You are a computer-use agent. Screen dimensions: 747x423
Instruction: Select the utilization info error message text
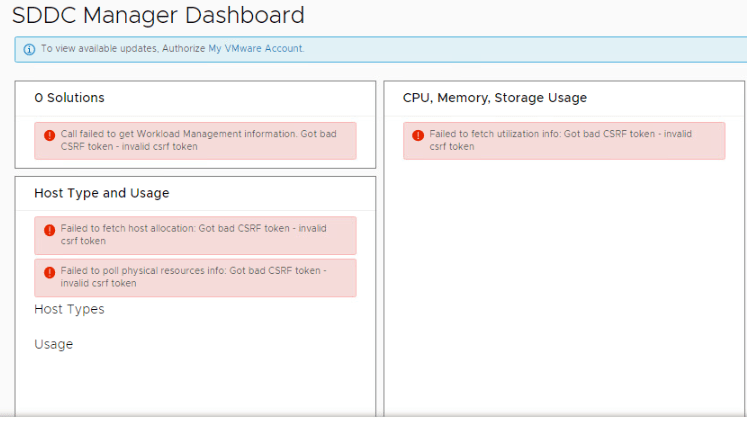click(560, 140)
